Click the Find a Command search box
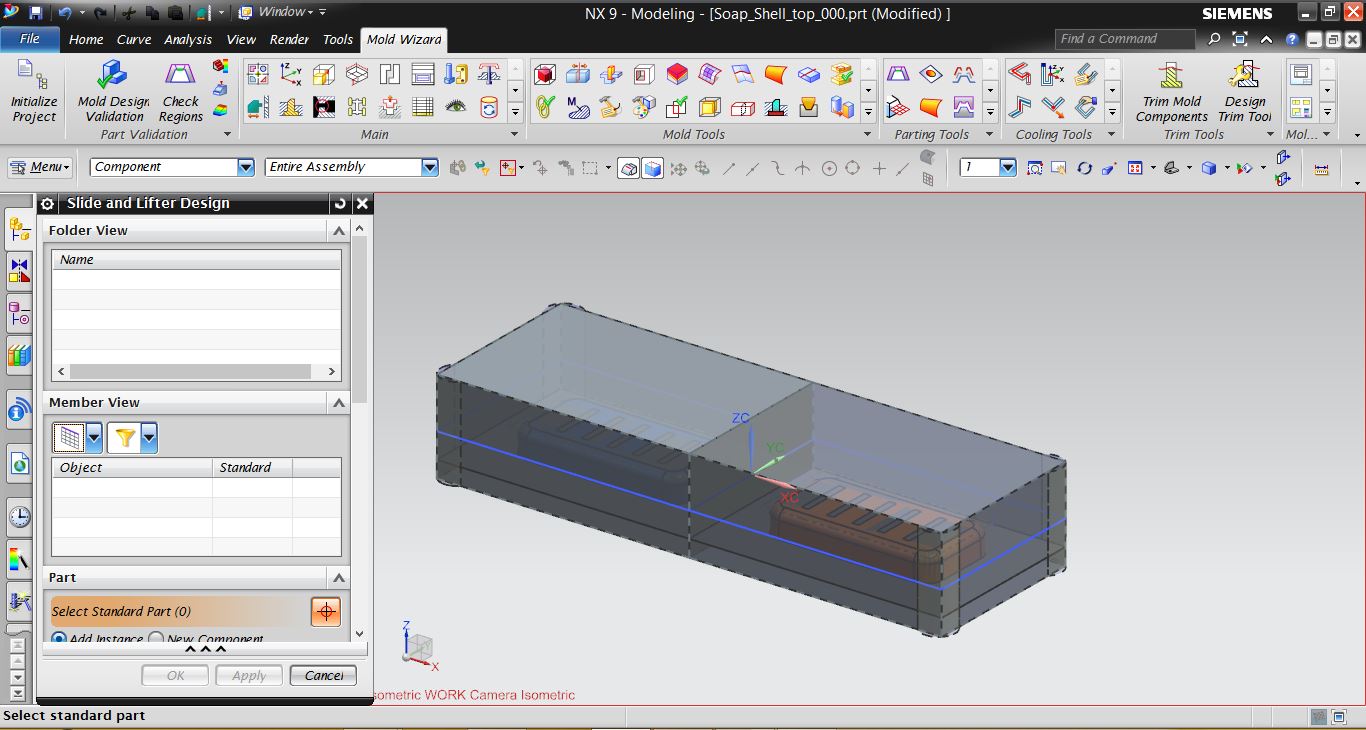This screenshot has width=1366, height=730. (x=1124, y=39)
